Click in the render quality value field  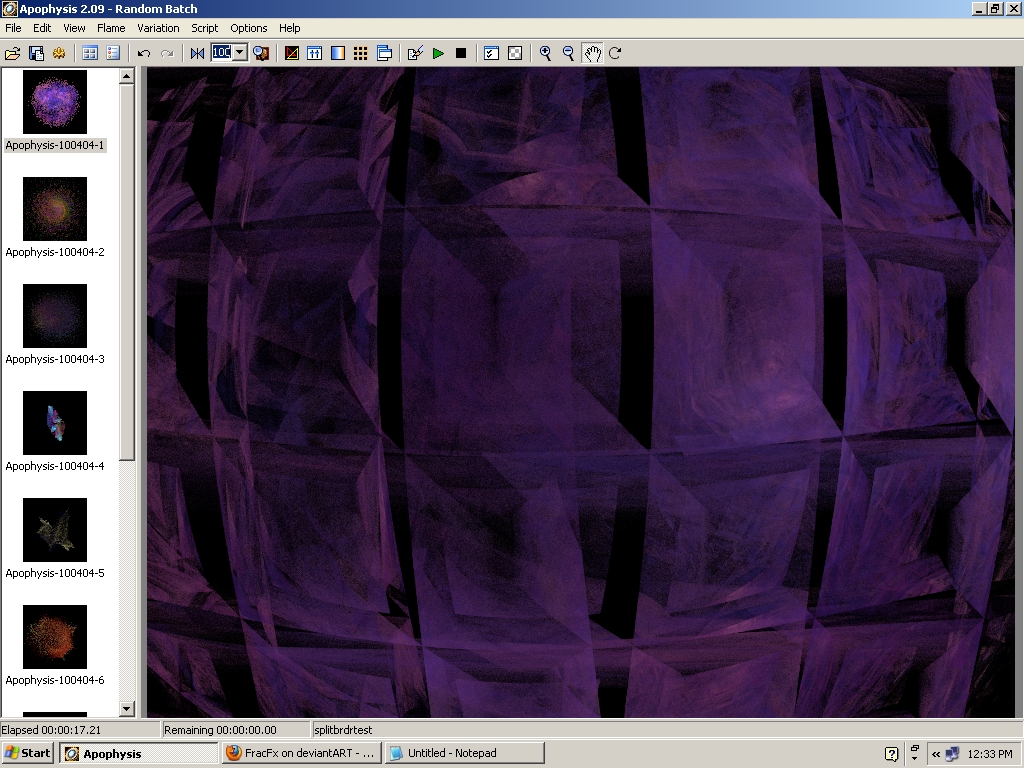221,52
